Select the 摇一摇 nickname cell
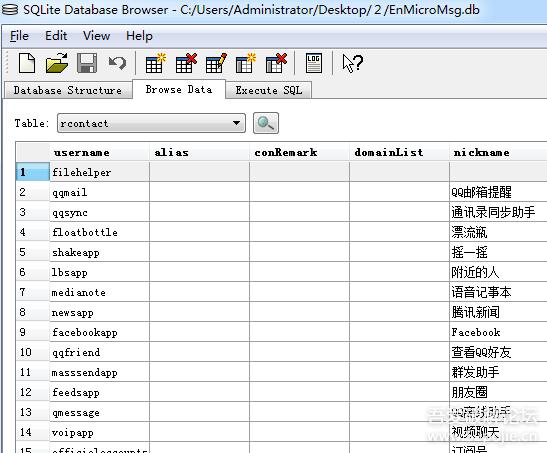 click(x=499, y=252)
